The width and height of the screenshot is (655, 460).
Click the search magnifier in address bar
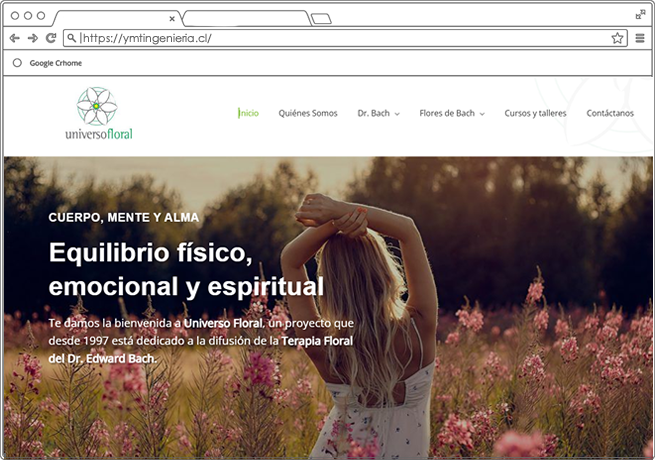(x=72, y=38)
